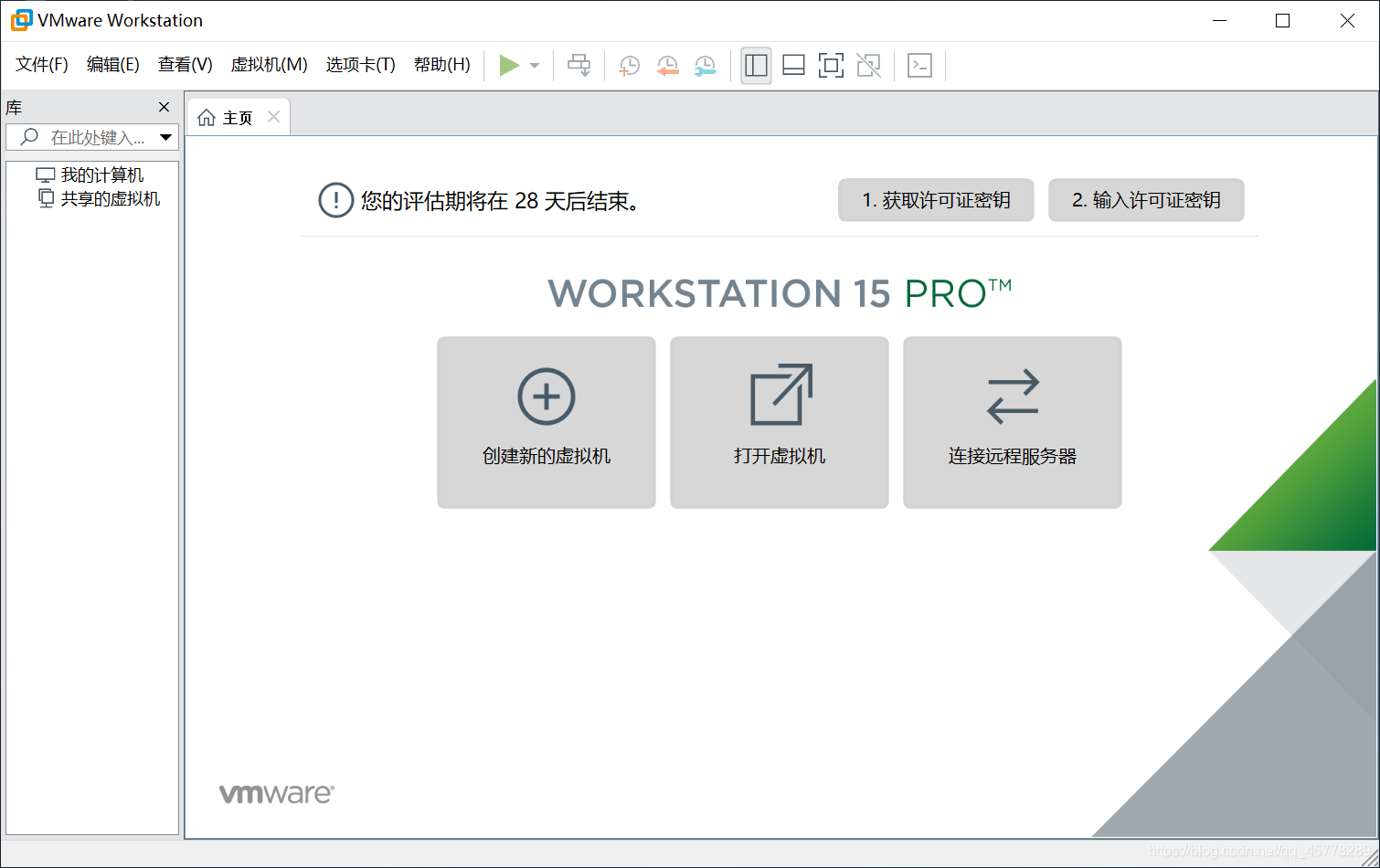Close the 主页 tab

coord(273,117)
